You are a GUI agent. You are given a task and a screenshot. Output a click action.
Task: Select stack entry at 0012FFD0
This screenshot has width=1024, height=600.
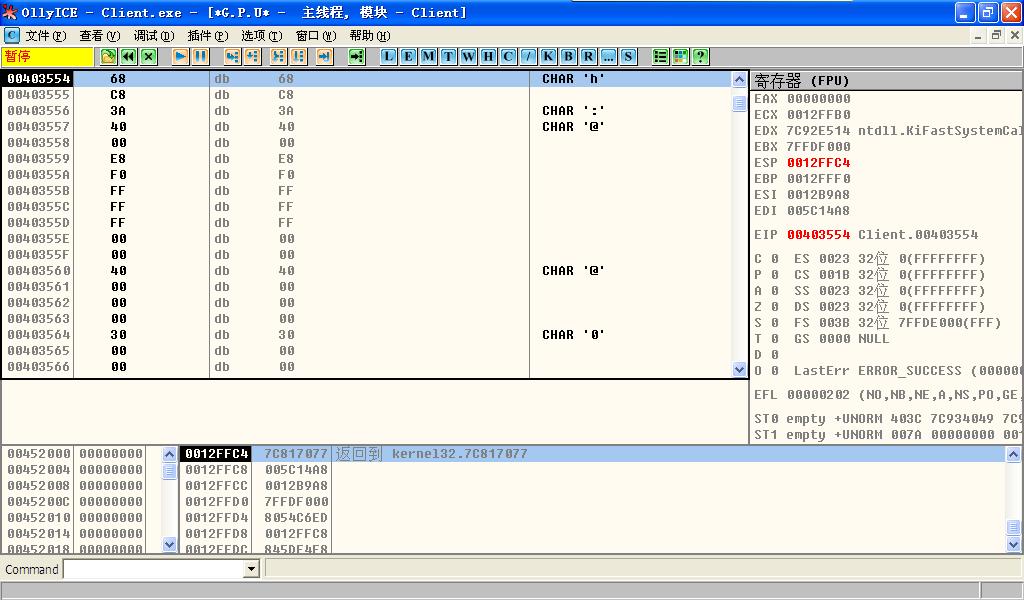[591, 501]
